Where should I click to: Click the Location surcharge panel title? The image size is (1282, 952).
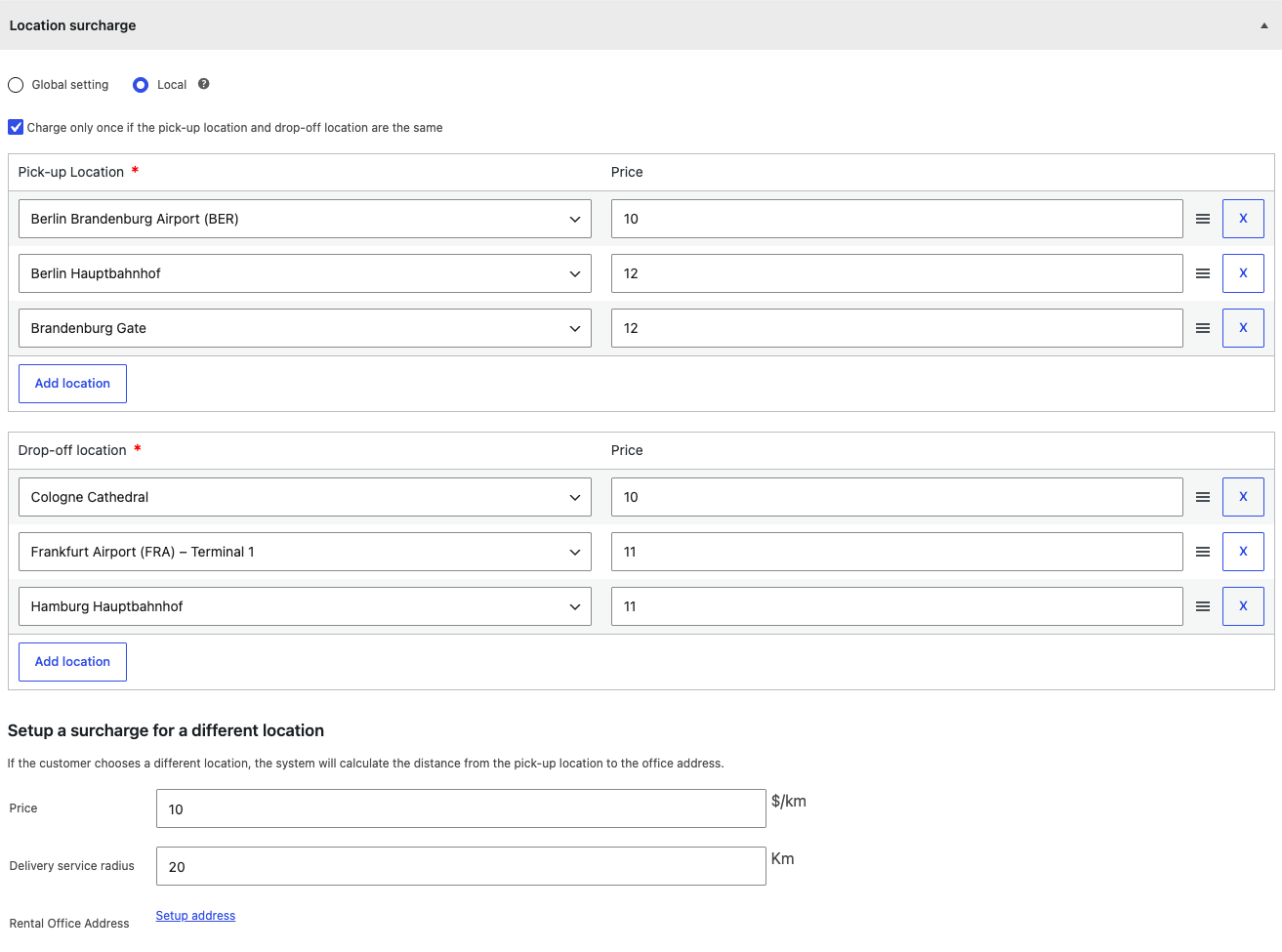tap(72, 25)
